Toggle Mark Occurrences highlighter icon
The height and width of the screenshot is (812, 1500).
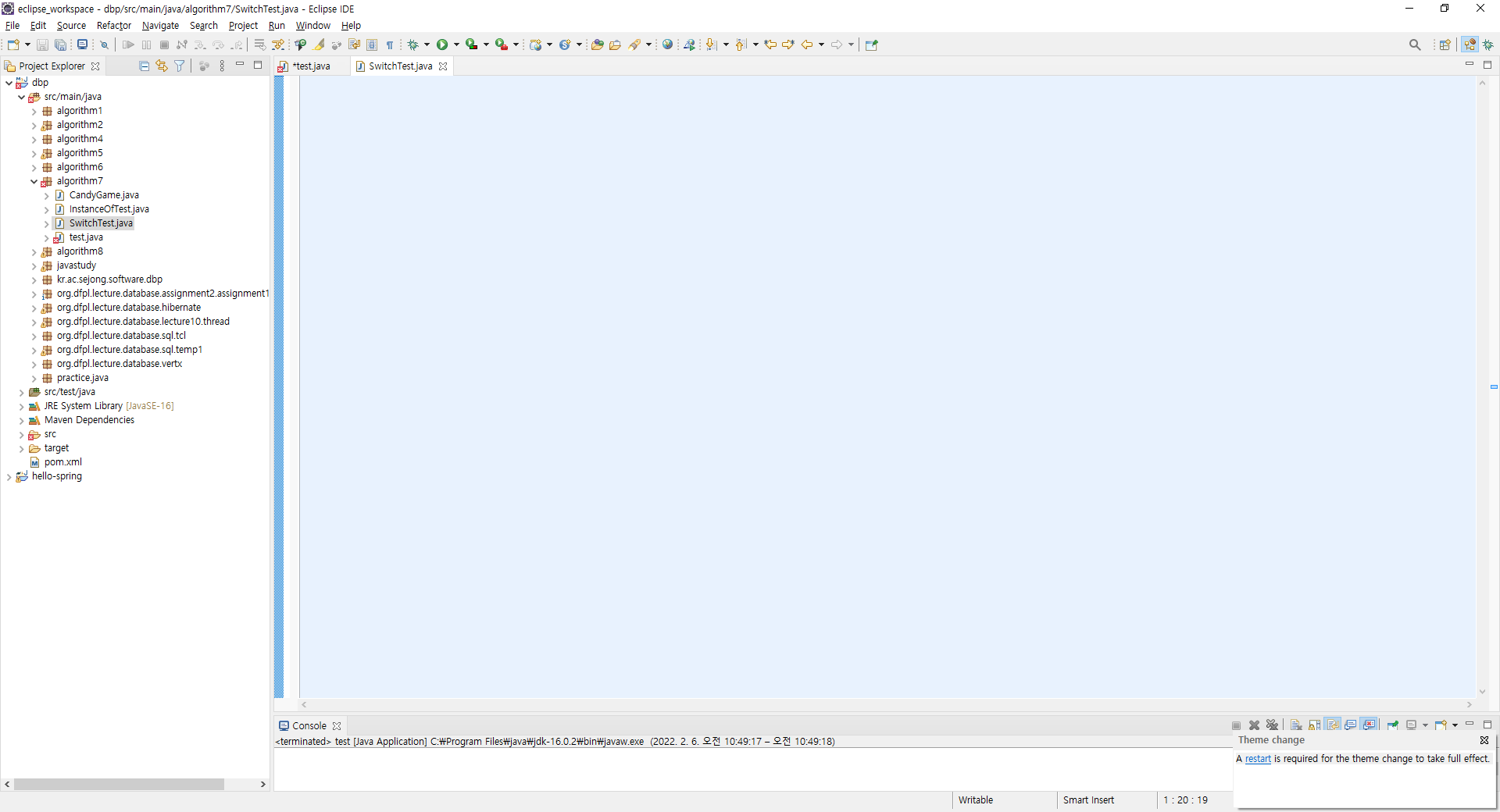pyautogui.click(x=320, y=45)
